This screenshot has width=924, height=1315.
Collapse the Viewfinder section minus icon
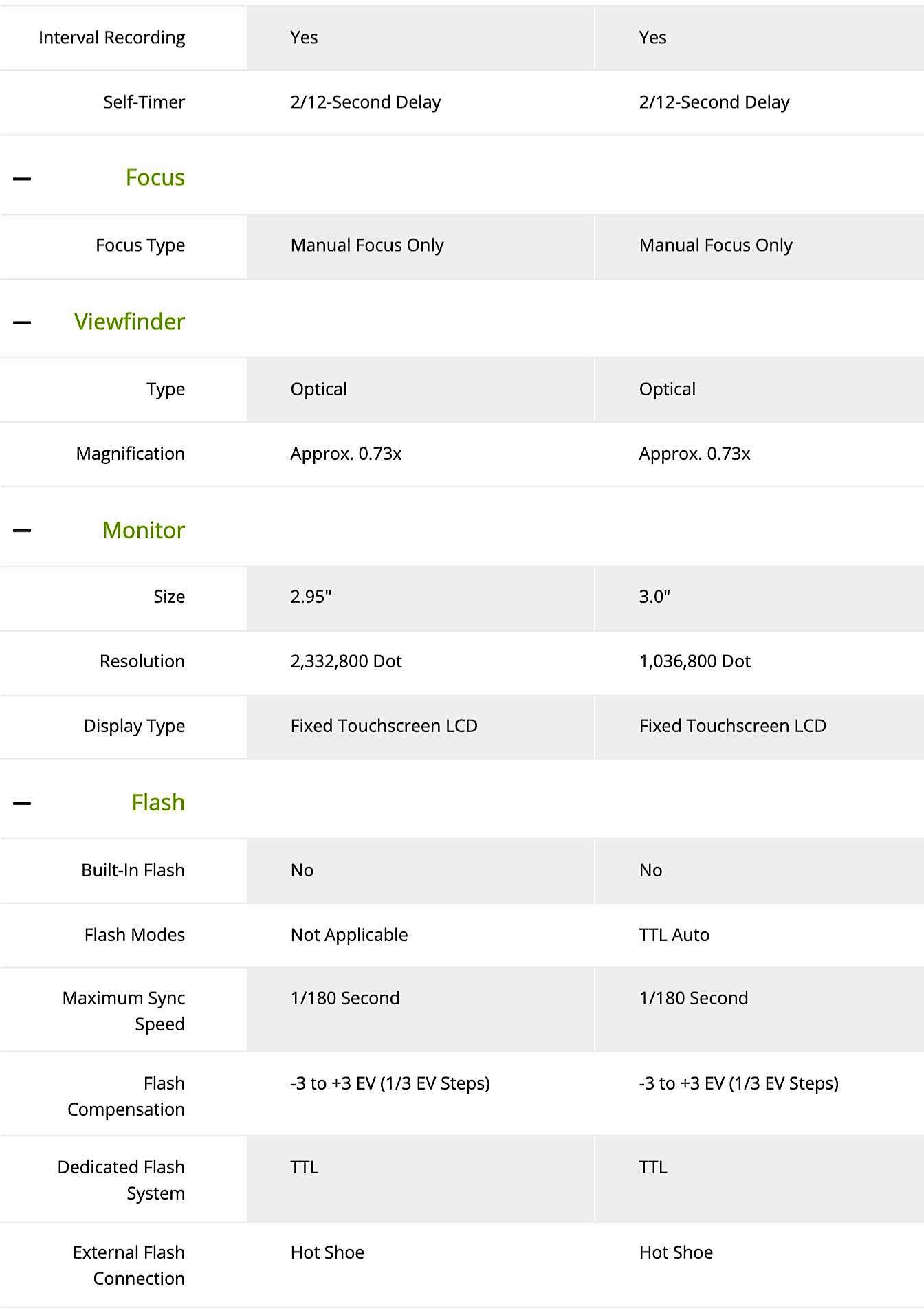click(x=22, y=322)
